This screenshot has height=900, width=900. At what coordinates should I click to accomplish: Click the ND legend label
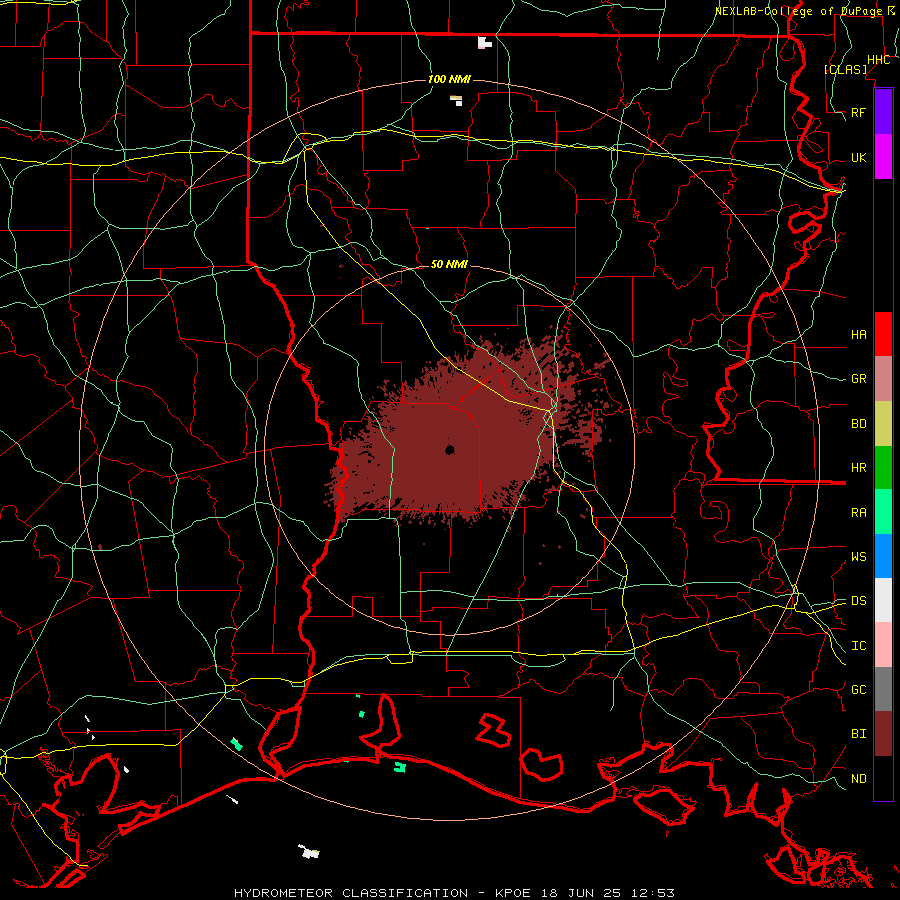click(x=858, y=778)
